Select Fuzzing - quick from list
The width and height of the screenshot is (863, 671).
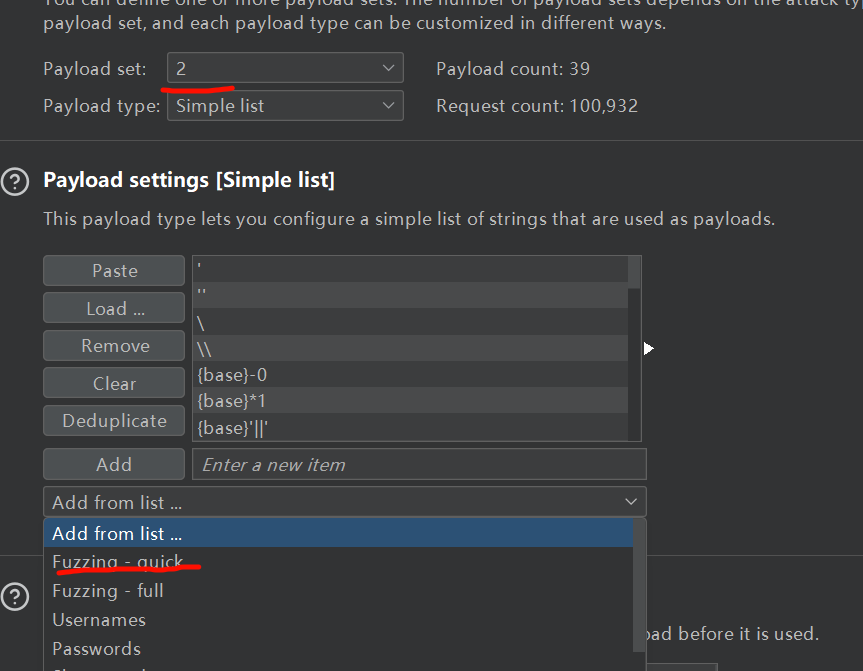pos(118,562)
